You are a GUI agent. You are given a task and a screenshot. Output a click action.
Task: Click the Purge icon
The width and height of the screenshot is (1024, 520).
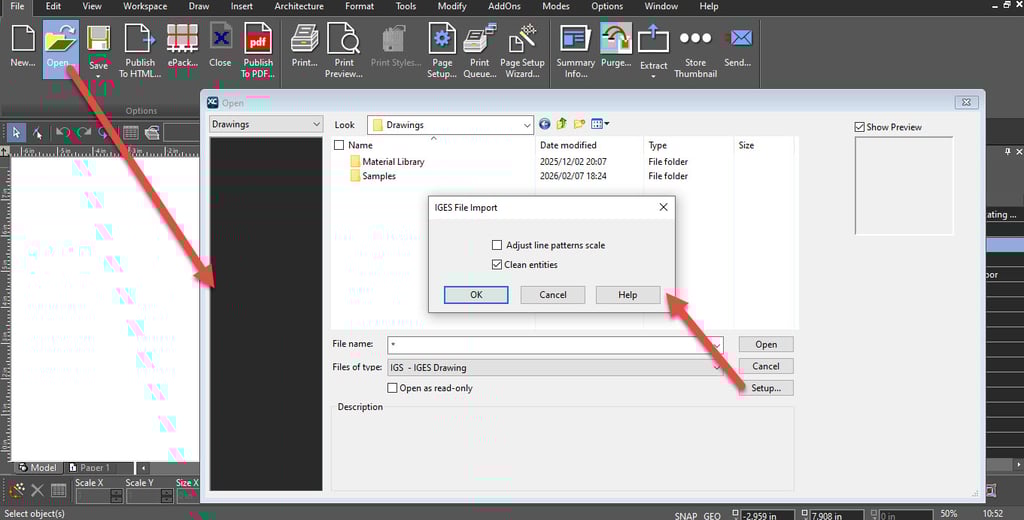coord(616,38)
